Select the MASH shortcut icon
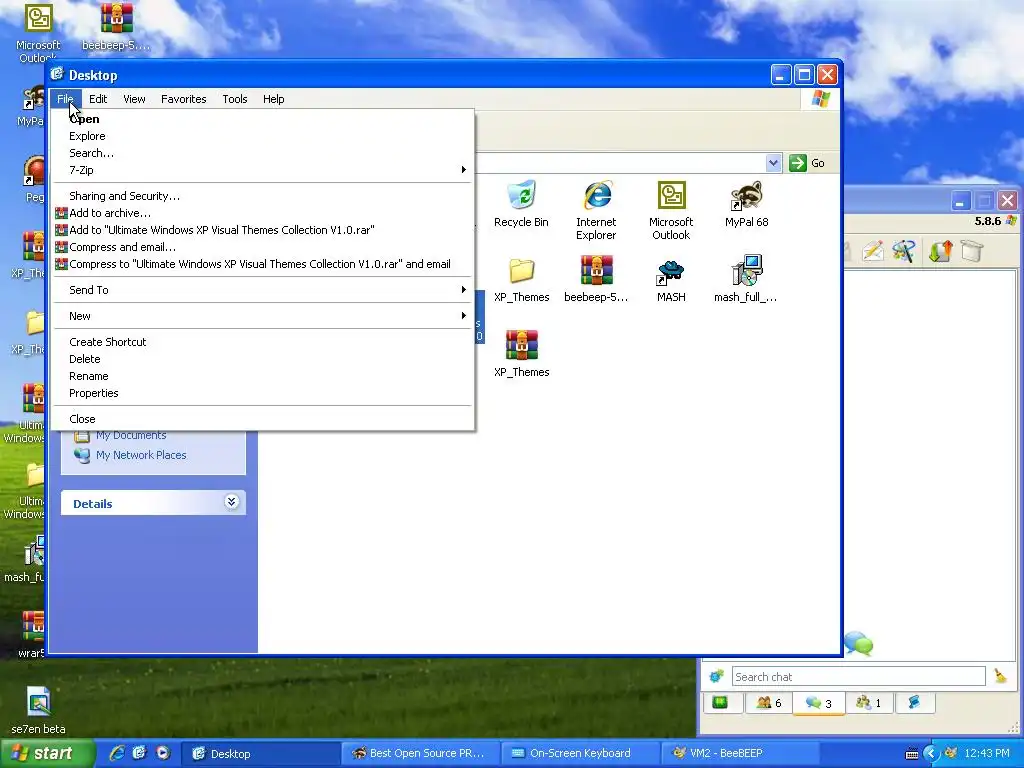This screenshot has width=1024, height=768. click(x=671, y=272)
